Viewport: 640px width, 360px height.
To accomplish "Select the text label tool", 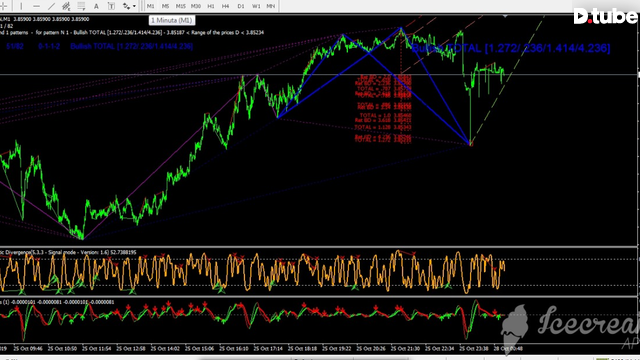I will tap(111, 6).
